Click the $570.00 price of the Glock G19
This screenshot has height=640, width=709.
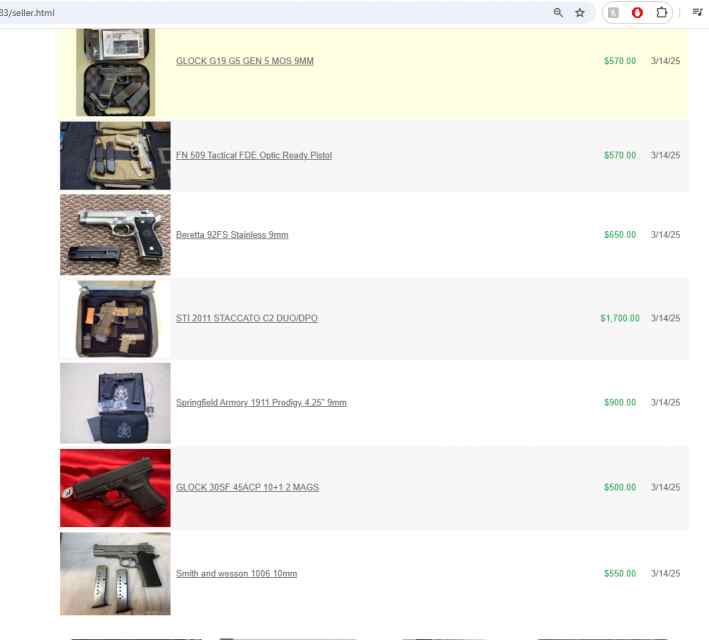620,61
